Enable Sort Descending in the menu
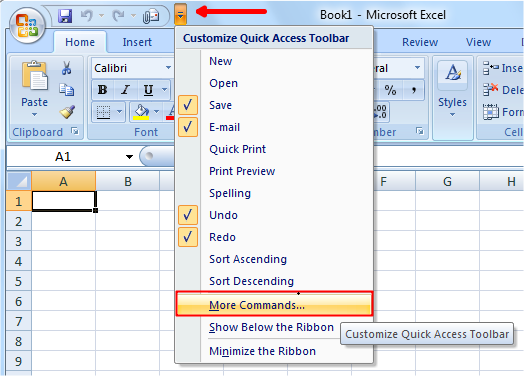The image size is (524, 376). pyautogui.click(x=274, y=281)
